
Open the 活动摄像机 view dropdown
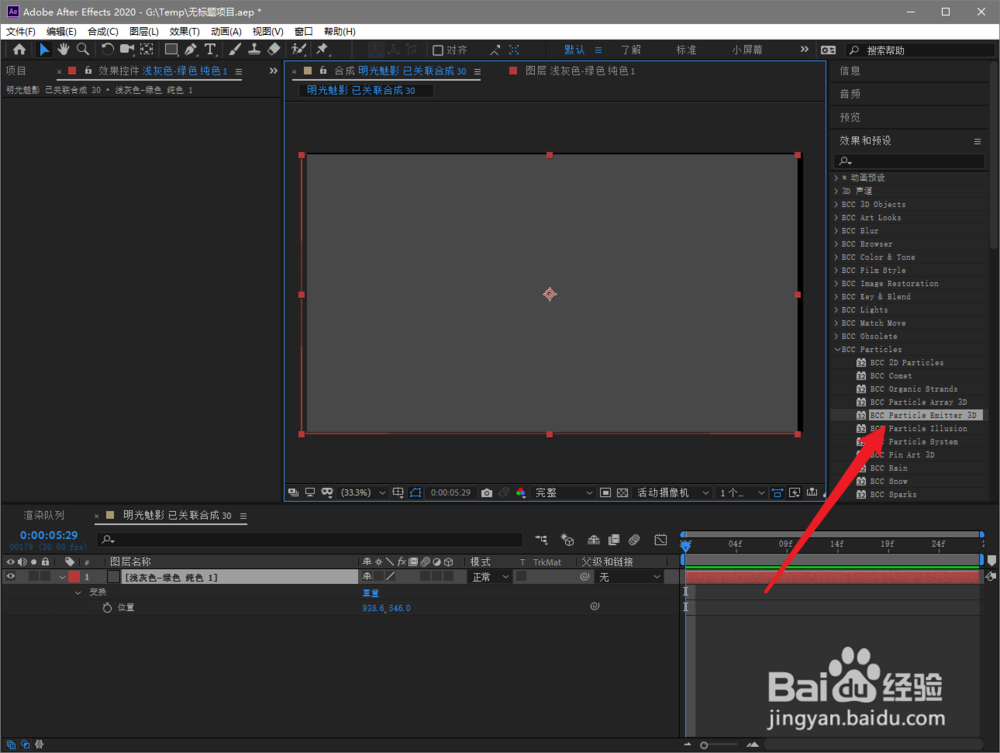pyautogui.click(x=673, y=493)
